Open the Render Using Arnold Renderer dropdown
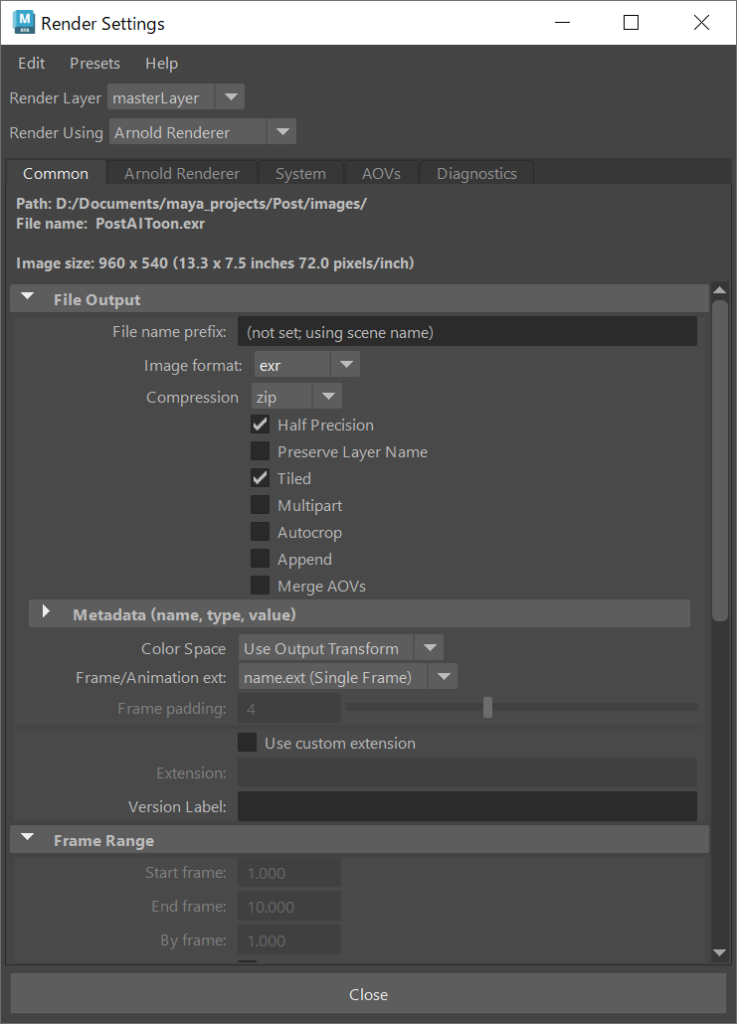 point(202,132)
